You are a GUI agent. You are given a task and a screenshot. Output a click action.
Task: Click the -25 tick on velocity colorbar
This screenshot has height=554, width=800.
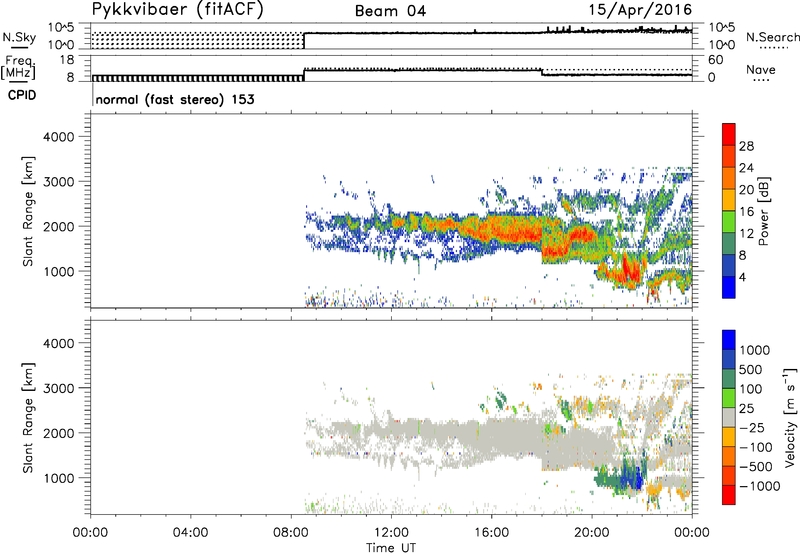[751, 427]
